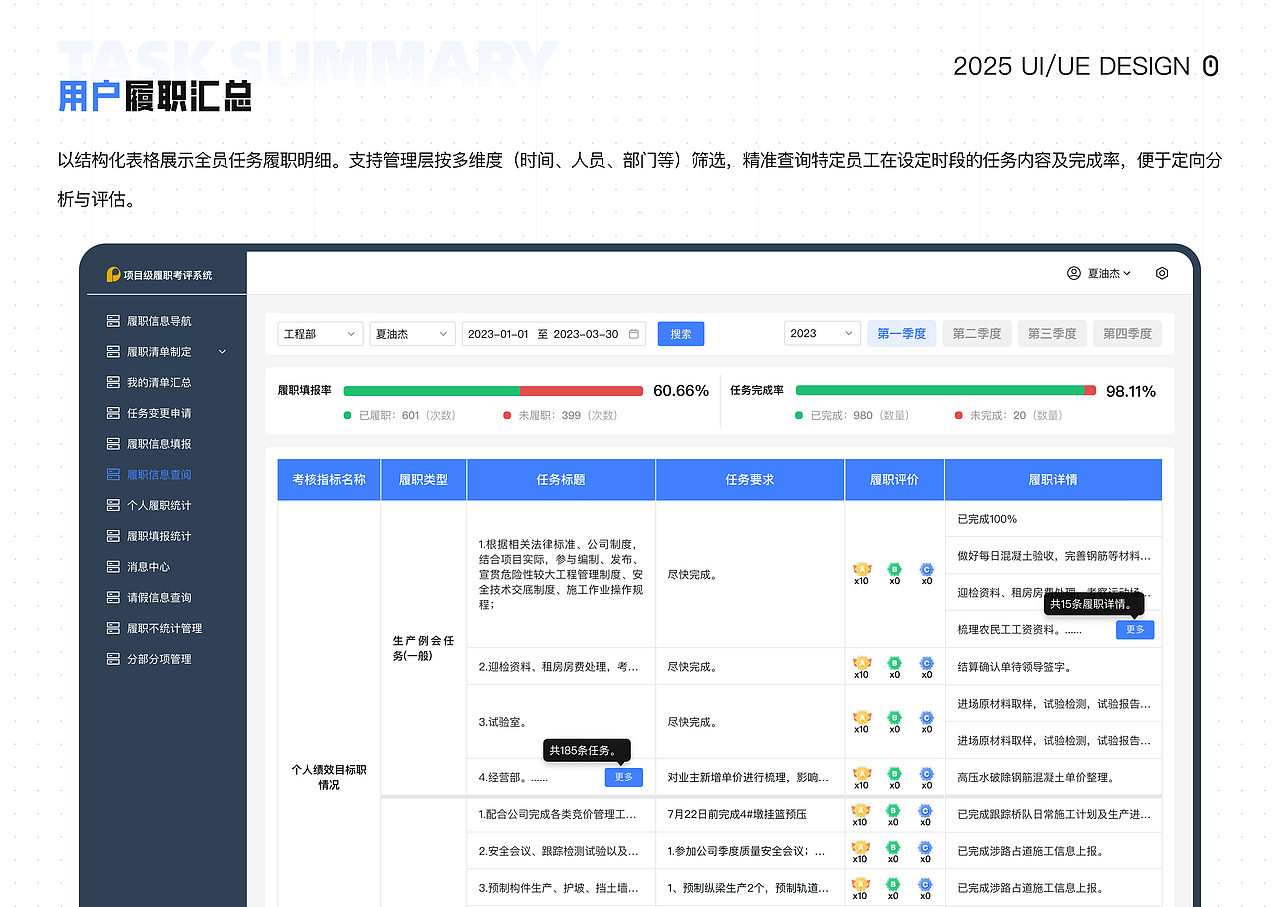The height and width of the screenshot is (907, 1280).
Task: Click the 履职不统计管理 sidebar icon
Action: [113, 628]
